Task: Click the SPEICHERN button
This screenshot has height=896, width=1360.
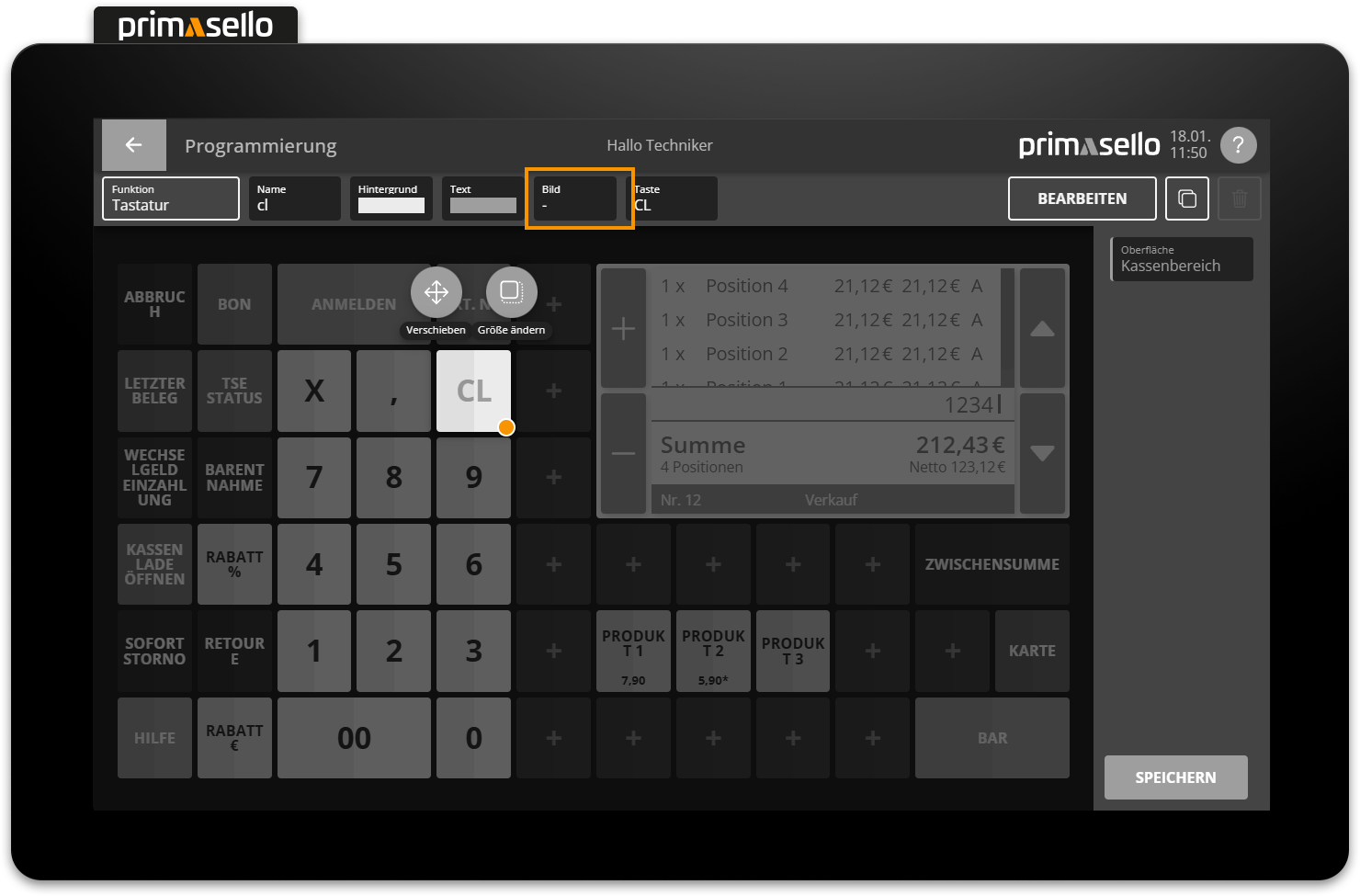Action: (x=1175, y=777)
